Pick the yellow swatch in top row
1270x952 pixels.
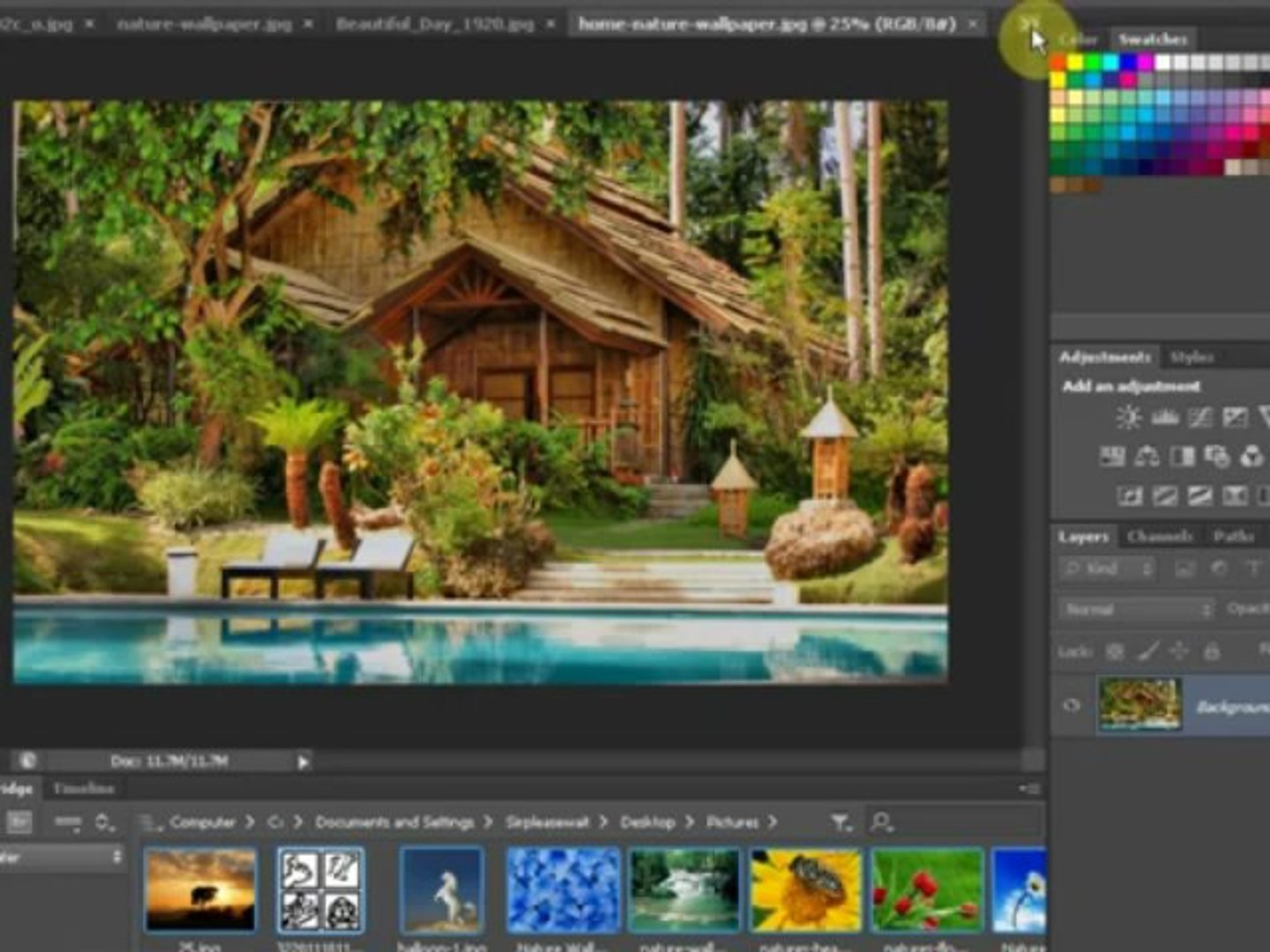coord(1075,63)
